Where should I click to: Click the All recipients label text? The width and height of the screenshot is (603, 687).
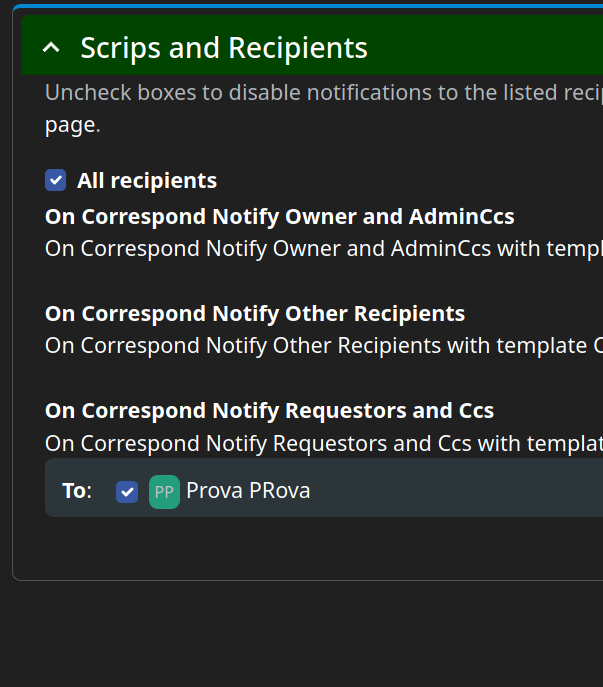(x=147, y=181)
